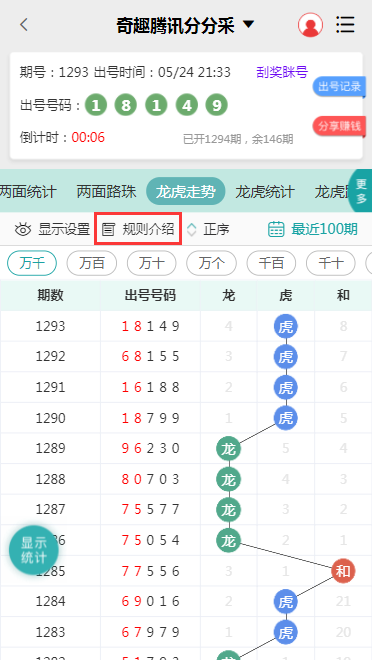
Task: Open 显示设置 eye icon settings
Action: (x=52, y=229)
